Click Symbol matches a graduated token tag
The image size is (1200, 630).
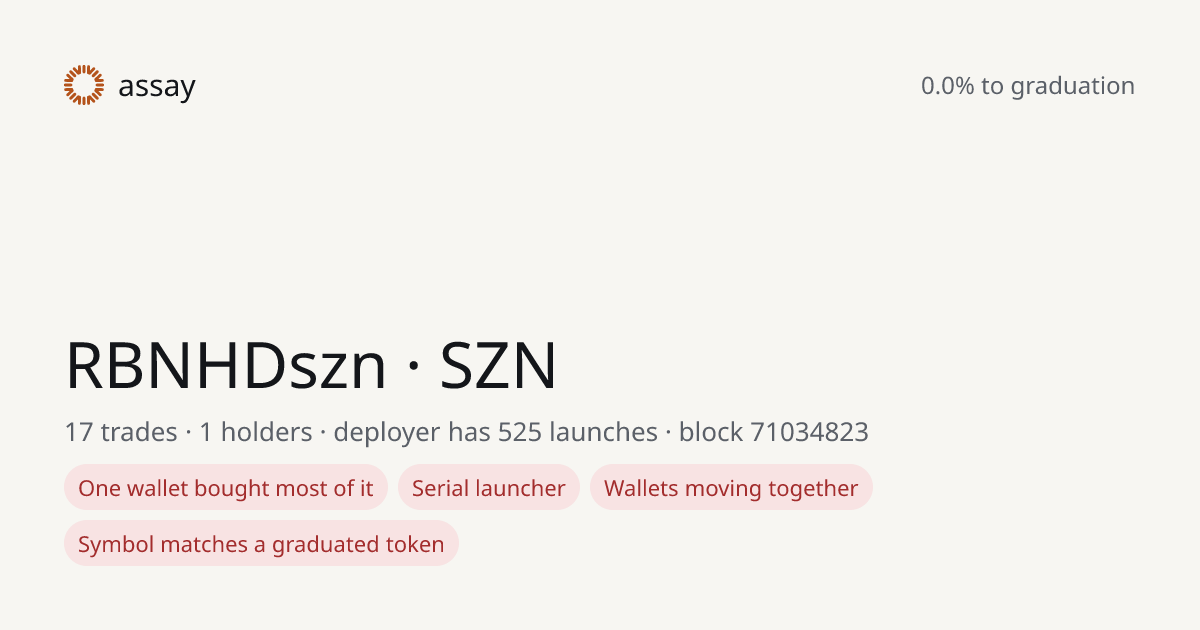261,544
